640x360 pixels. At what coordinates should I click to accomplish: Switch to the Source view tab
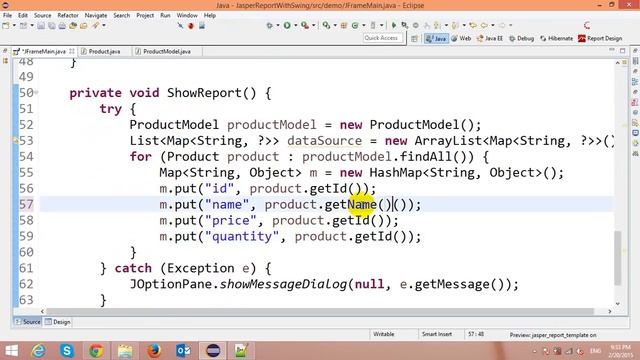28,322
